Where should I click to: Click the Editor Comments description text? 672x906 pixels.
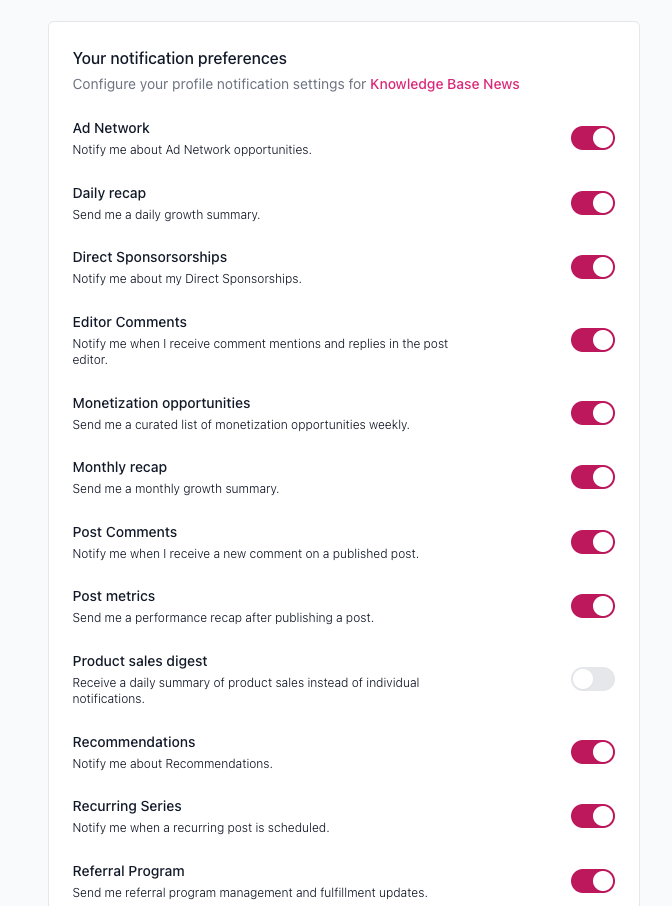point(260,351)
